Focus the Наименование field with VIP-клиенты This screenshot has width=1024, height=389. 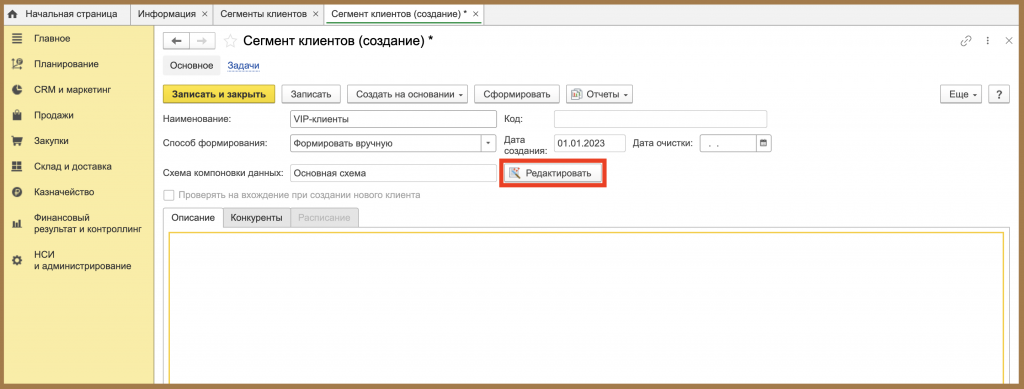[393, 119]
